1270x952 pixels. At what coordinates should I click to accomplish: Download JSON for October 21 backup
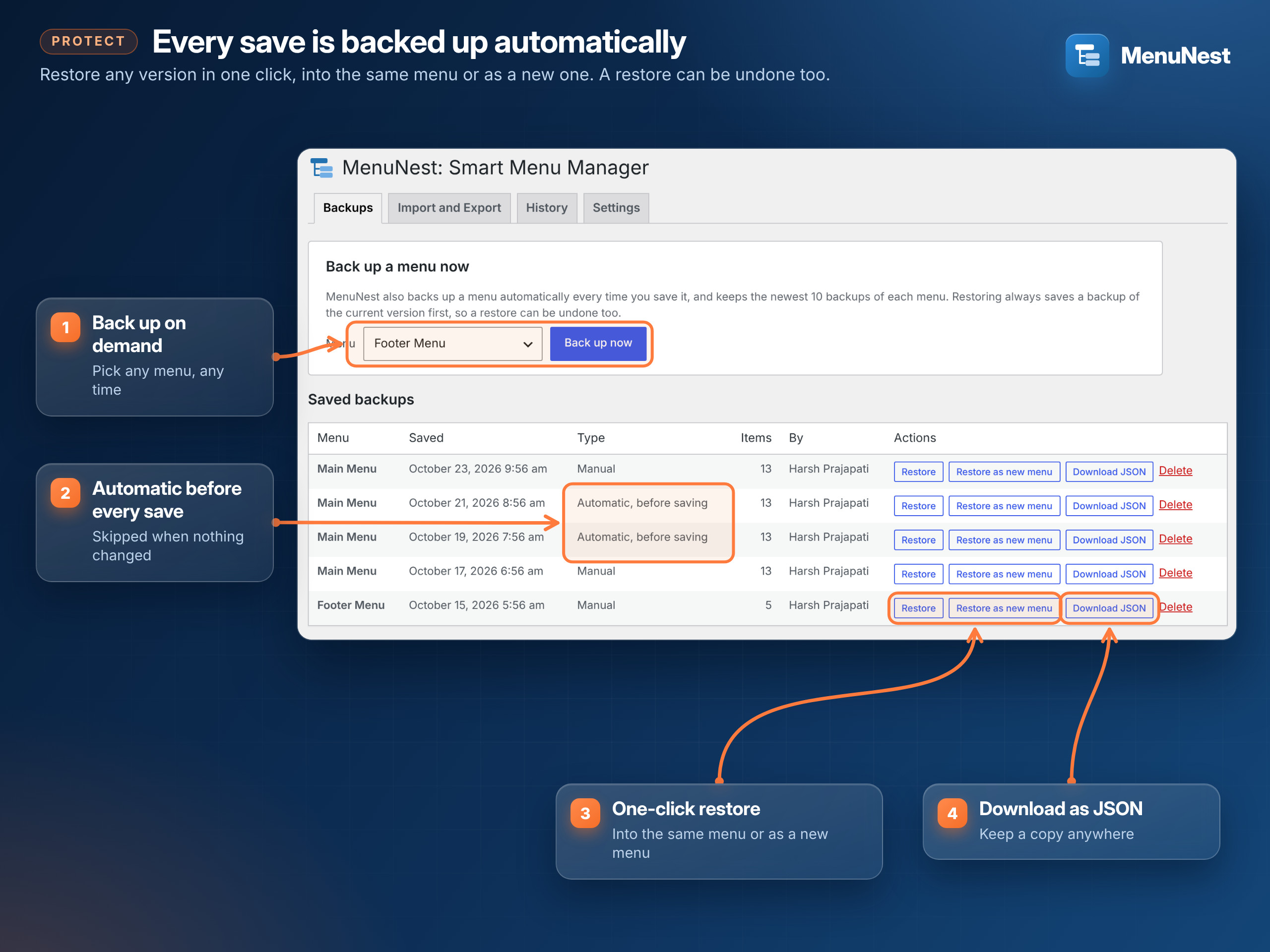1109,506
